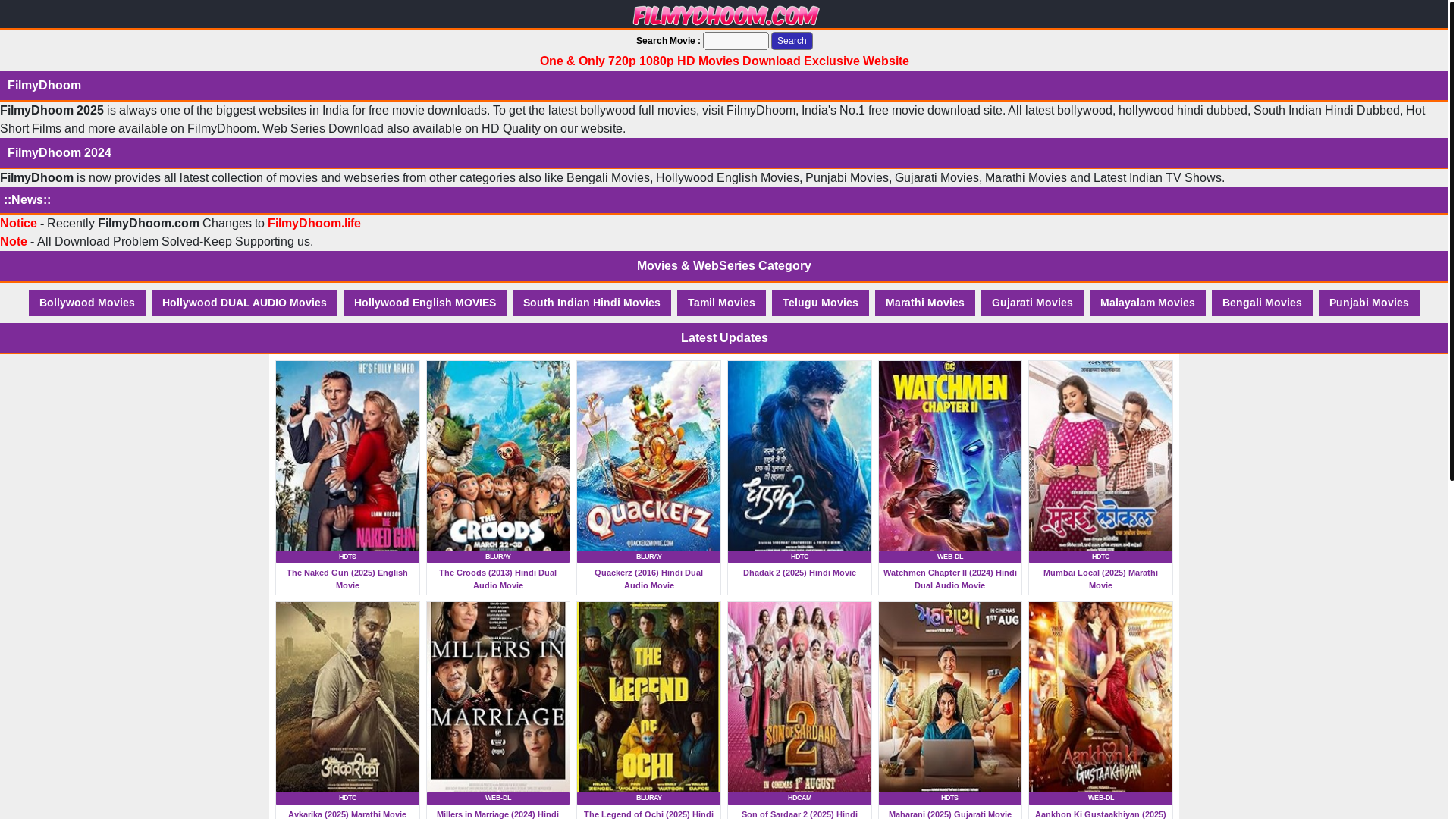Viewport: 1456px width, 819px height.
Task: Click Aankhon Ki Gustaakhiyan (2025) title link
Action: pos(1100,814)
